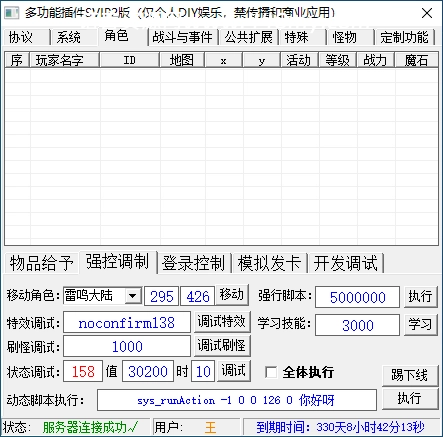
Task: Click the 学习技能 field with 3000
Action: tap(357, 325)
